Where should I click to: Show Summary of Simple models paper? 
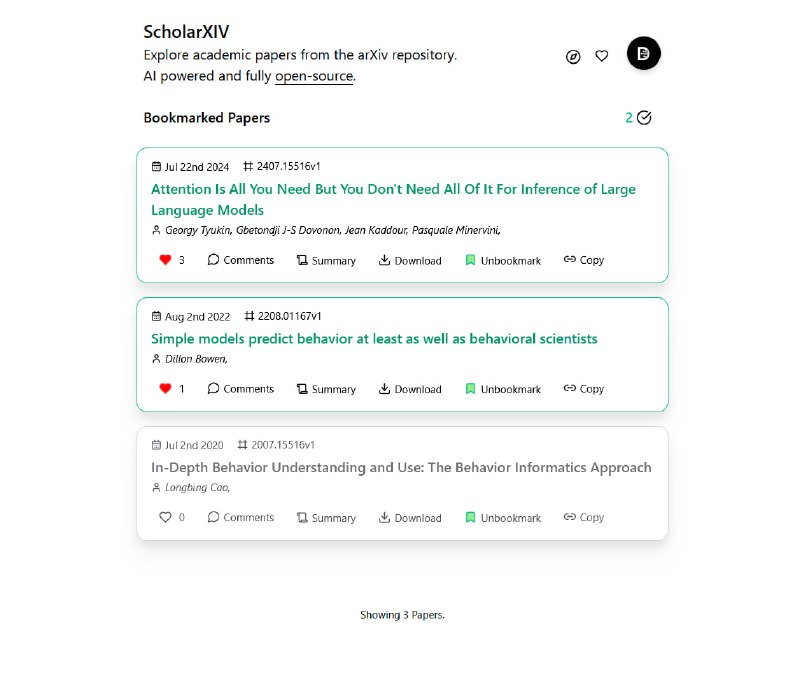pos(327,389)
